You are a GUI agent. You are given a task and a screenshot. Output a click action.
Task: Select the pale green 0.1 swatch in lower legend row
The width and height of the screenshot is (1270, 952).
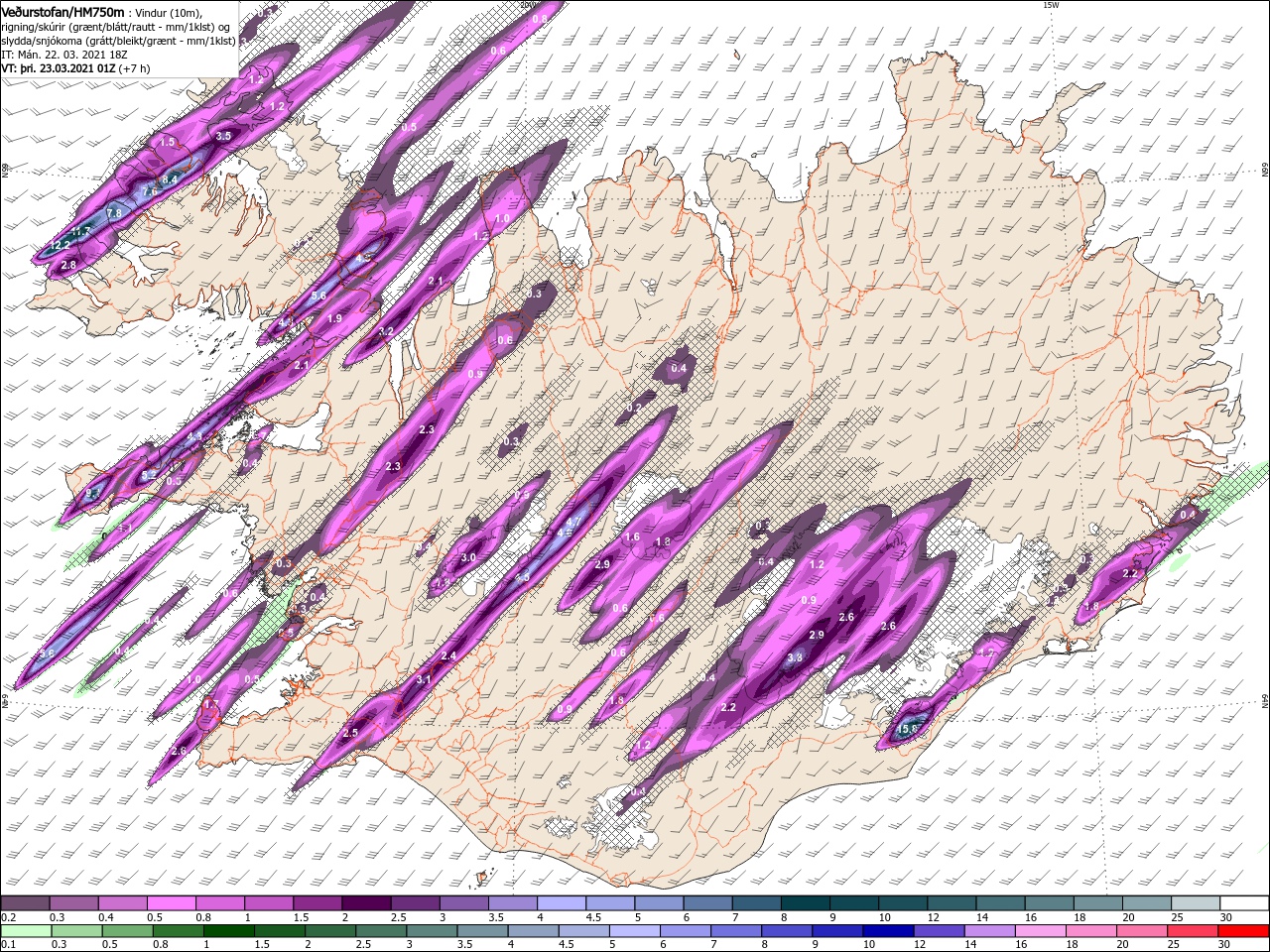(25, 931)
